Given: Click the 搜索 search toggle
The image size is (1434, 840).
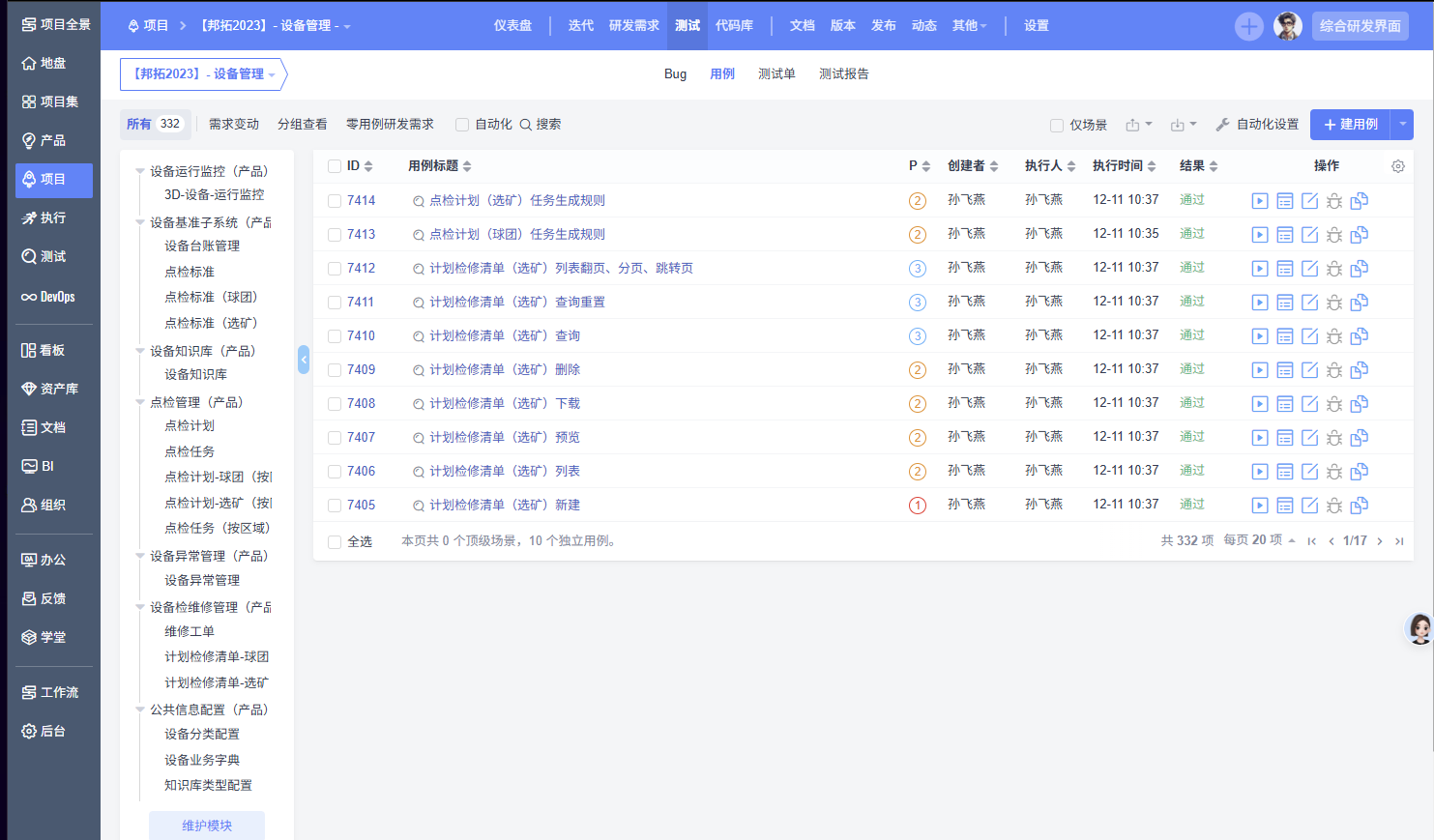Looking at the screenshot, I should 541,125.
